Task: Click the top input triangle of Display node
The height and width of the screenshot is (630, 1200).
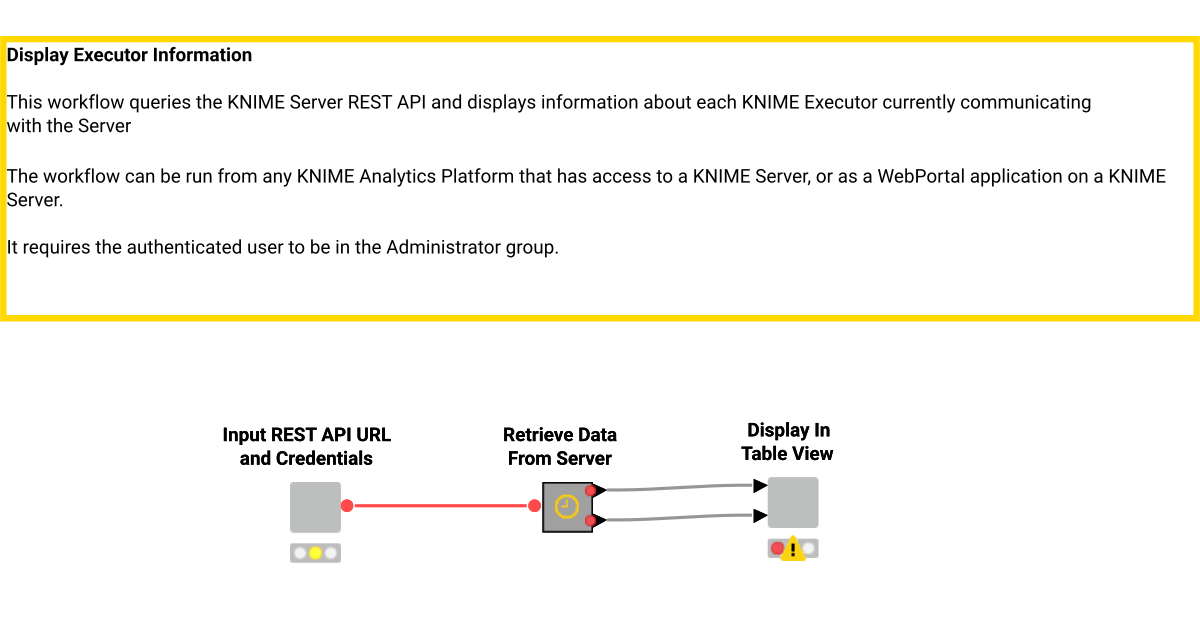Action: click(x=758, y=486)
